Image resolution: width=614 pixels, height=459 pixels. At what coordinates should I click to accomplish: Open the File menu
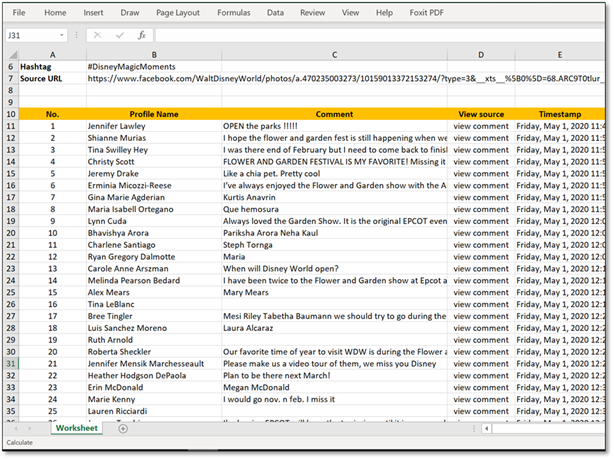[19, 13]
